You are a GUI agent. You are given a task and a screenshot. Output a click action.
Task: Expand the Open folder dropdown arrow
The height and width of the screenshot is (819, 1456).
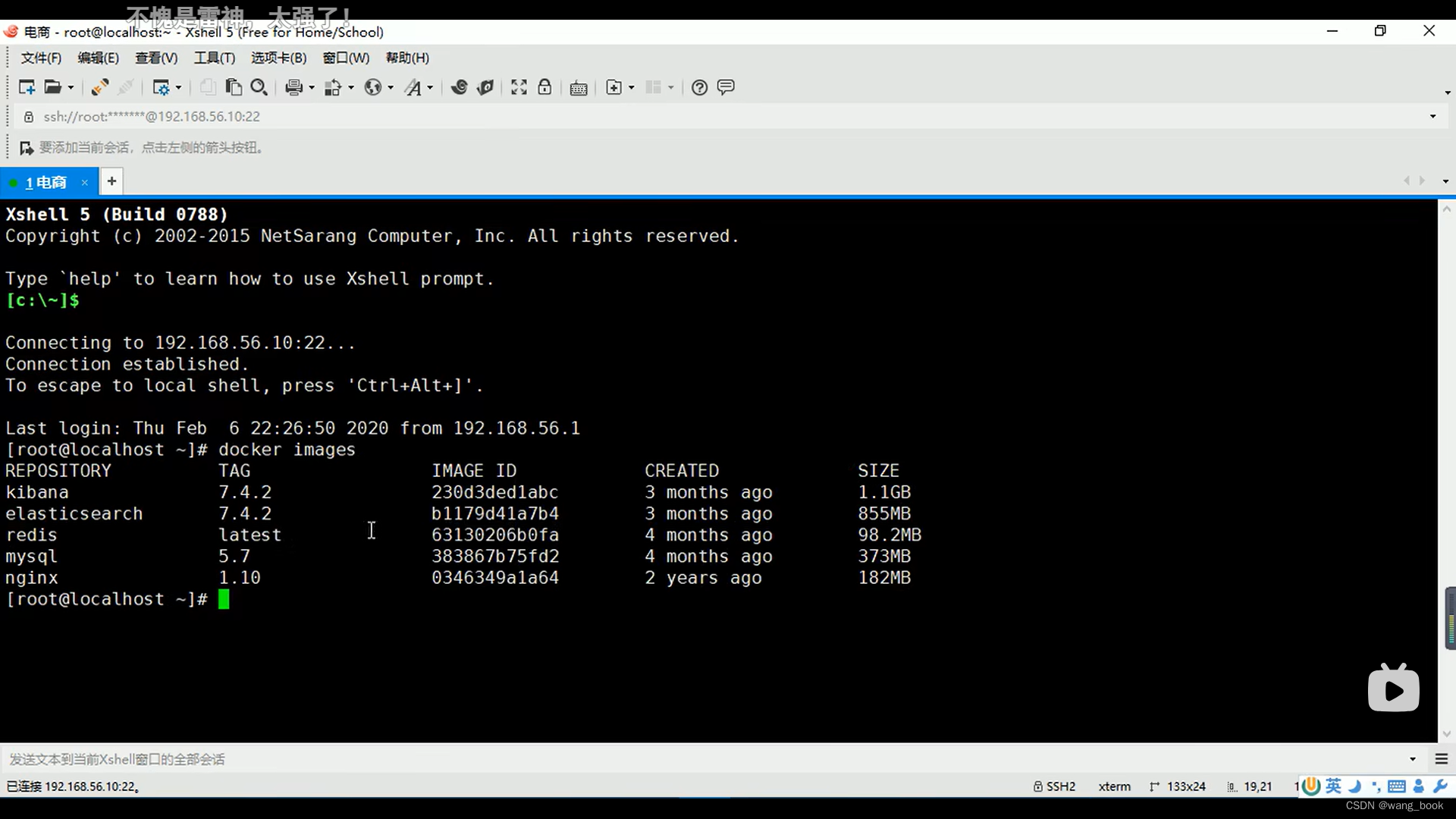point(71,88)
